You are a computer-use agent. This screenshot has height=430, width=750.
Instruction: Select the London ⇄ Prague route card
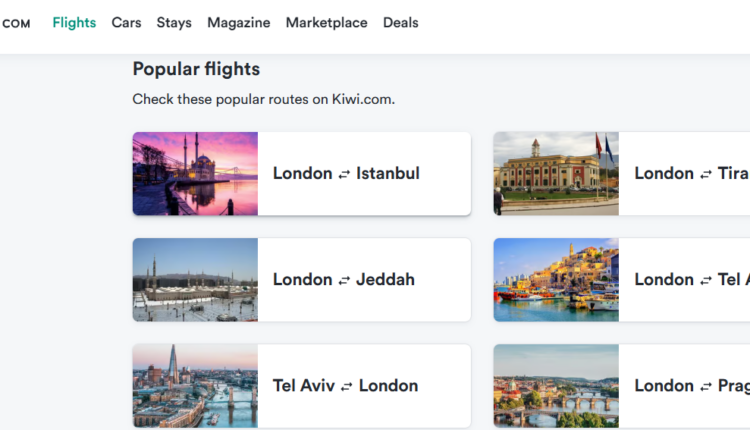click(690, 386)
